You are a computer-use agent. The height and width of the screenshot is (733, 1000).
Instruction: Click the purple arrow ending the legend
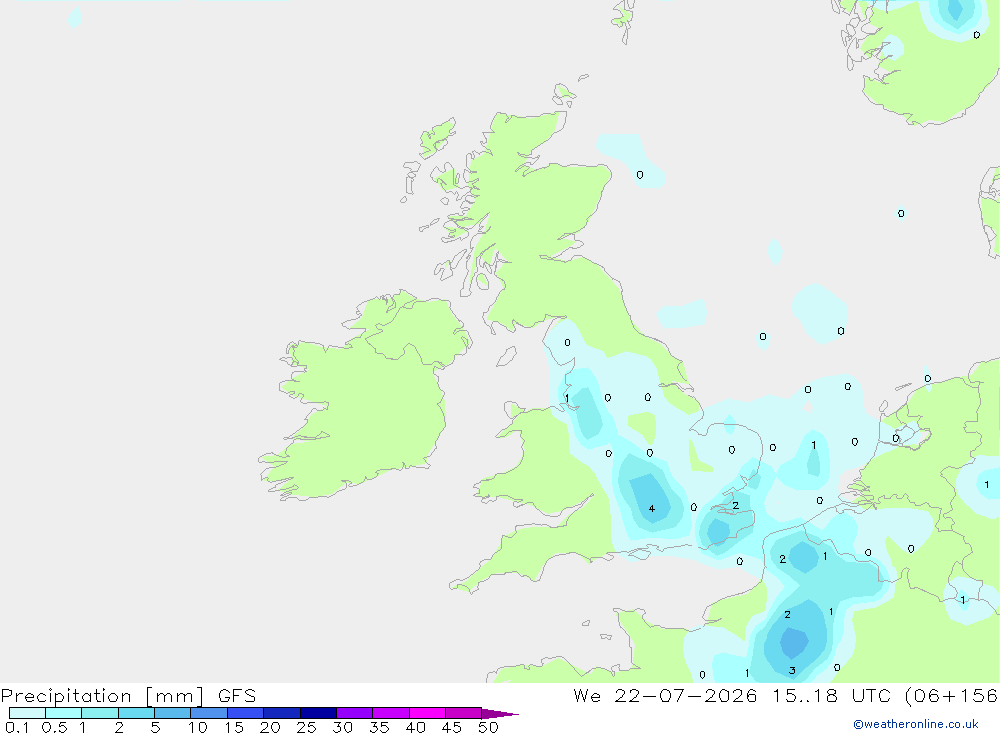click(499, 713)
